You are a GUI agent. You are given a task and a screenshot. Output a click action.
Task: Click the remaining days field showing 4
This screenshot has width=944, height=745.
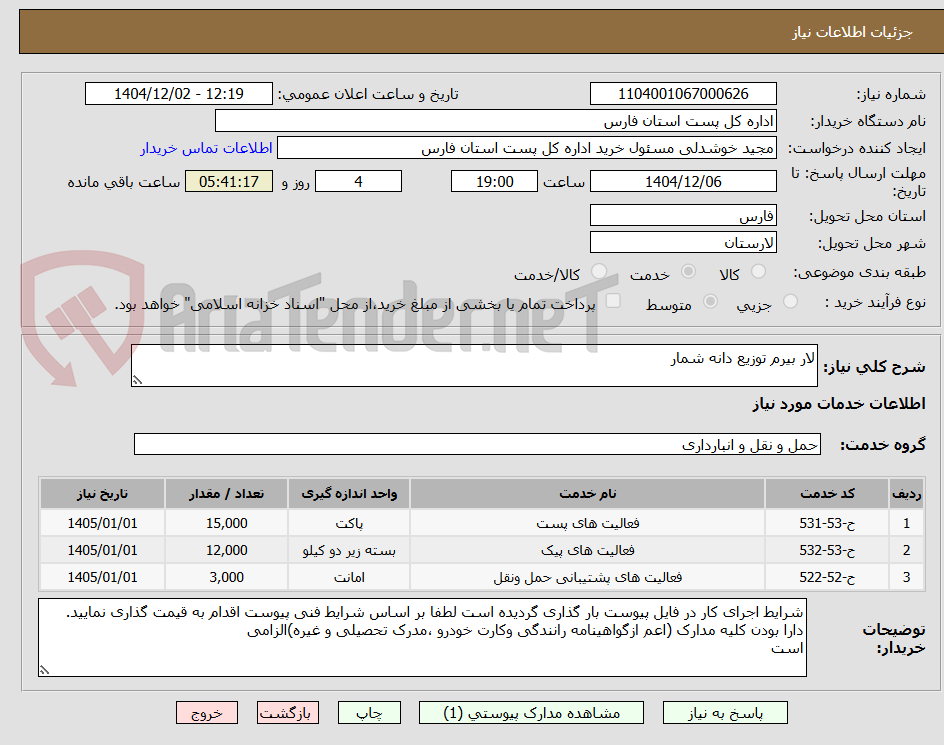click(x=358, y=181)
